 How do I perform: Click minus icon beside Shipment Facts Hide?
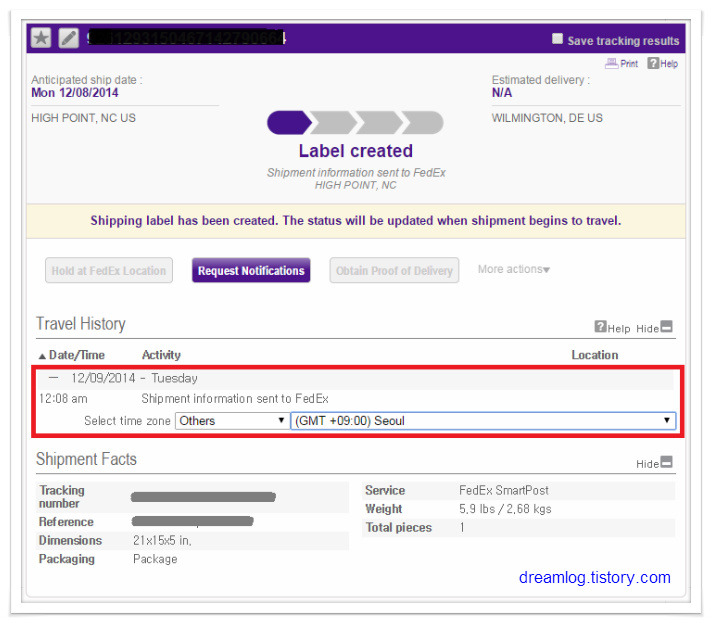click(x=666, y=462)
